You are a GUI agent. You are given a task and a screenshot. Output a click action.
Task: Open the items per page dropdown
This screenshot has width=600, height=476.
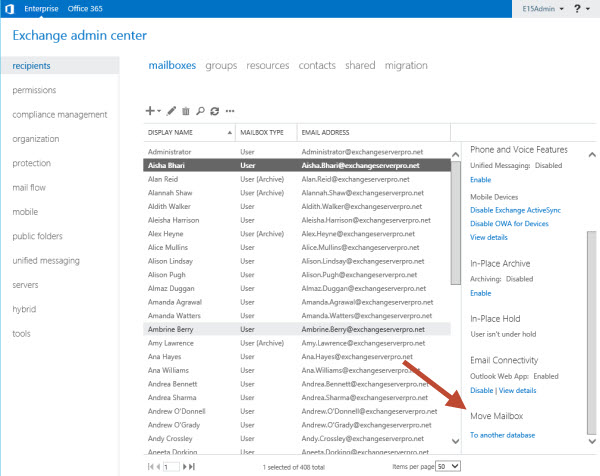[x=448, y=466]
